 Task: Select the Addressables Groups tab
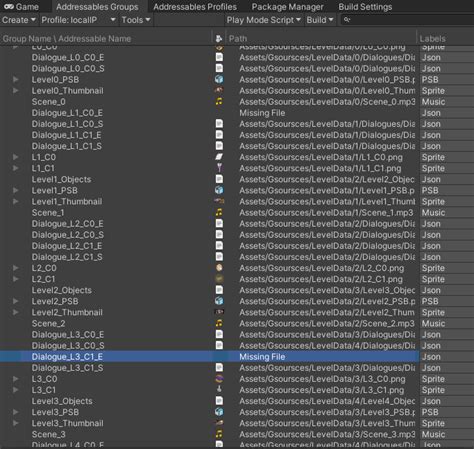tap(97, 7)
